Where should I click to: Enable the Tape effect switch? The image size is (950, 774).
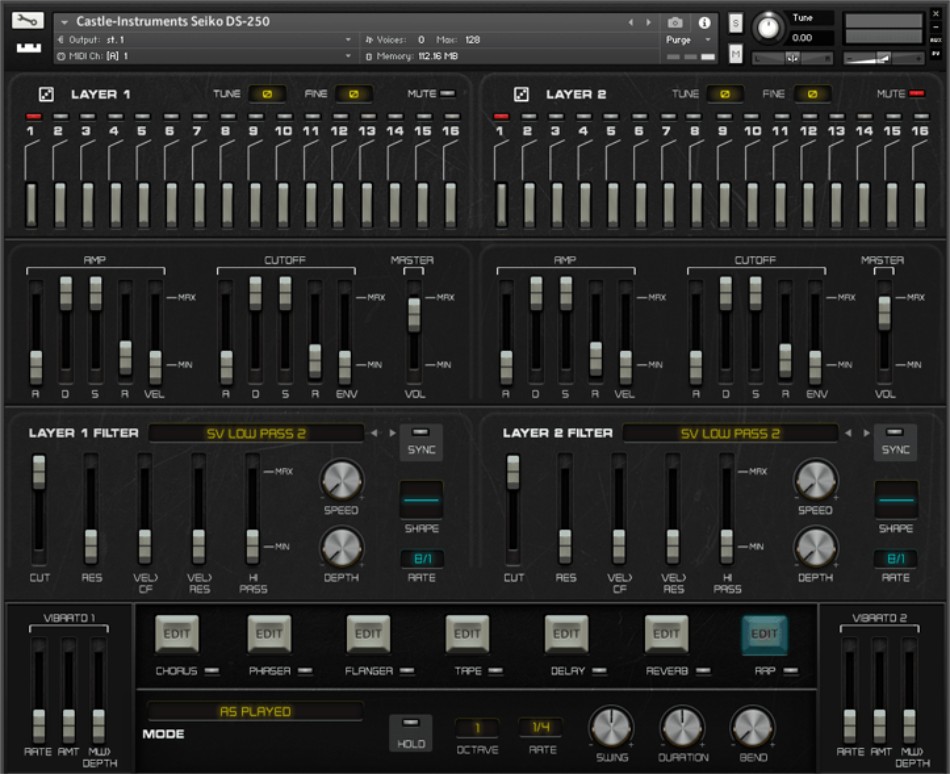(x=496, y=671)
